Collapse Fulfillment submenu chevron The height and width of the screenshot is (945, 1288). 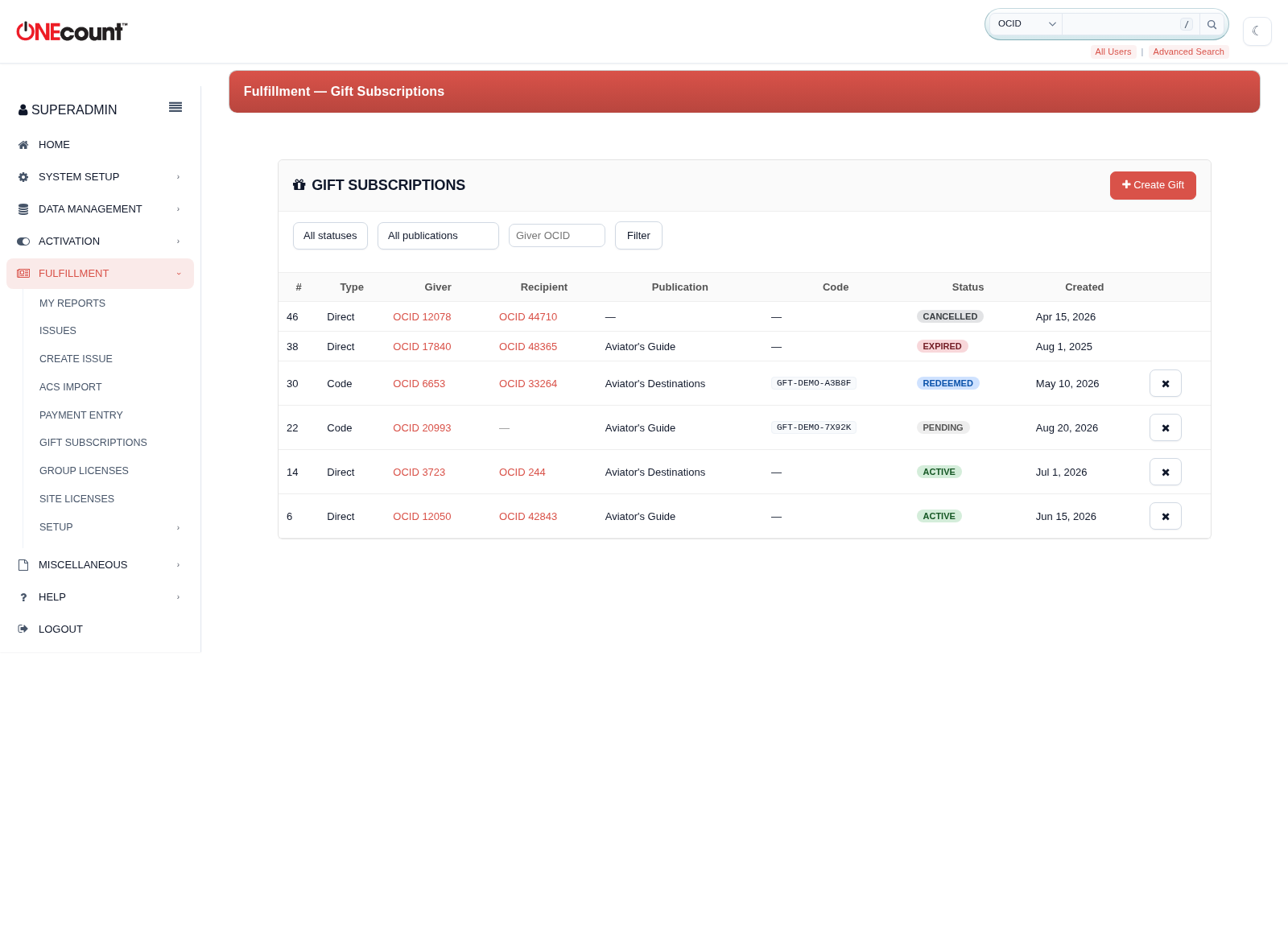(178, 274)
